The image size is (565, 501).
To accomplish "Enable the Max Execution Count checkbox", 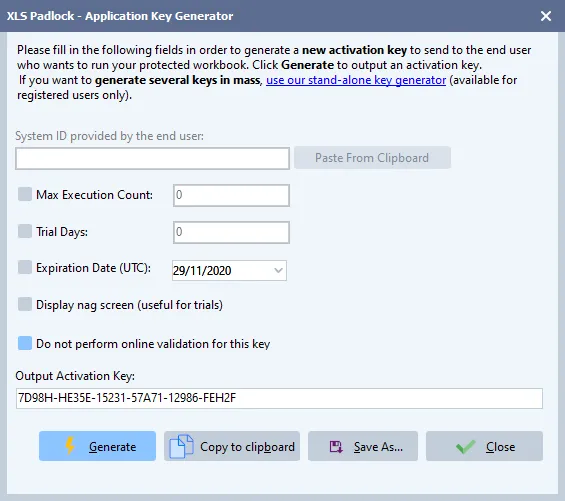I will click(25, 194).
